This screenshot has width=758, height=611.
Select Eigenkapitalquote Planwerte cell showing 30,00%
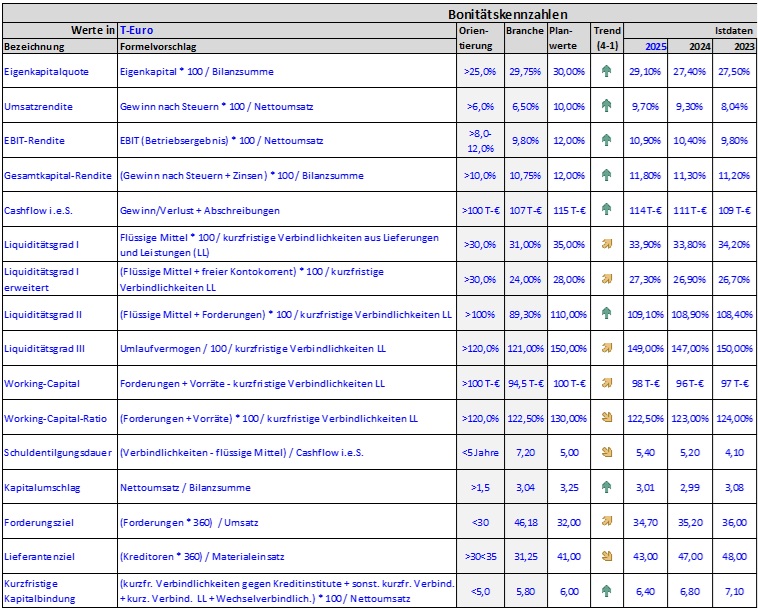point(568,72)
